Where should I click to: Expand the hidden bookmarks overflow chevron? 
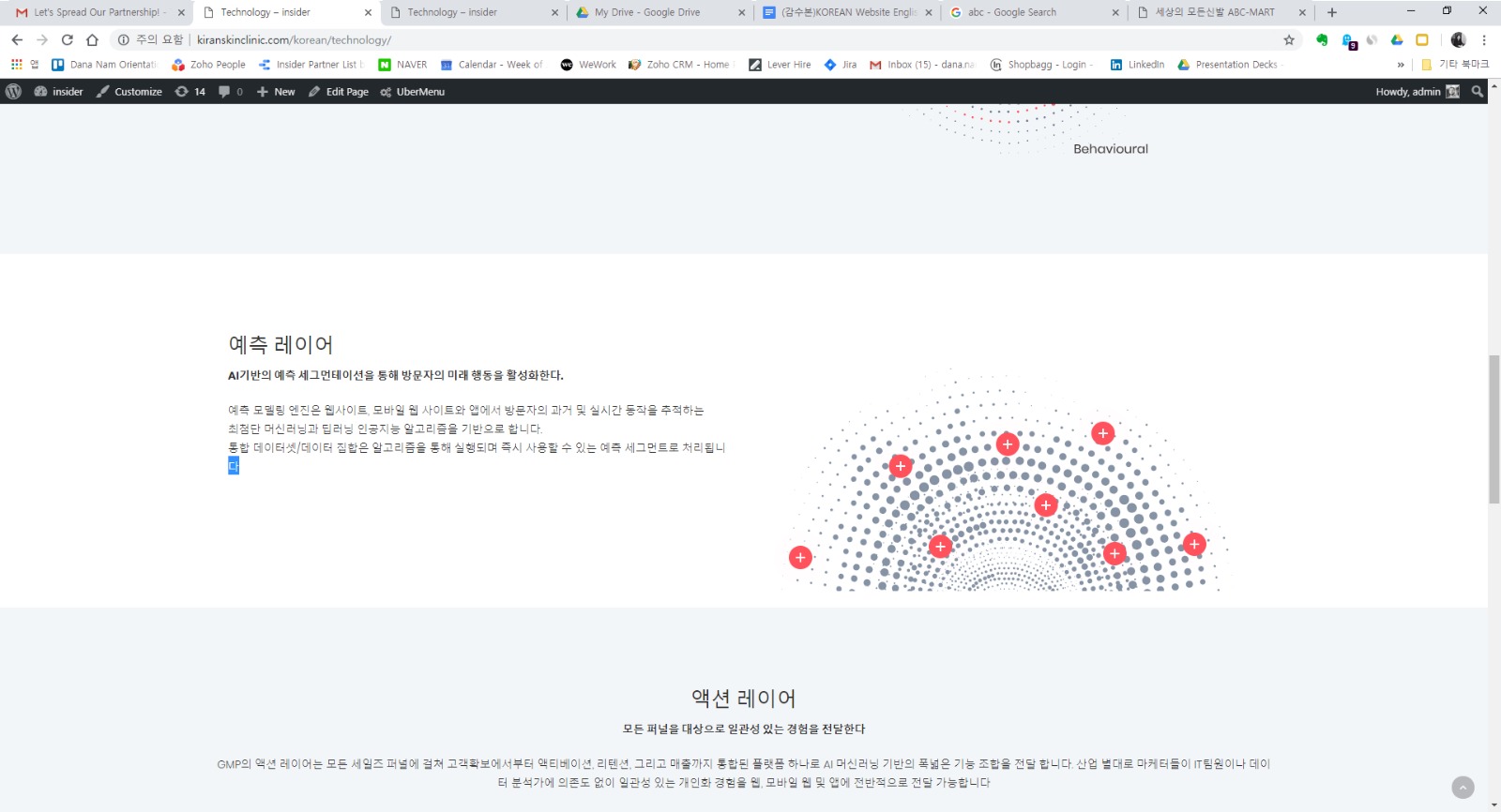pos(1401,65)
